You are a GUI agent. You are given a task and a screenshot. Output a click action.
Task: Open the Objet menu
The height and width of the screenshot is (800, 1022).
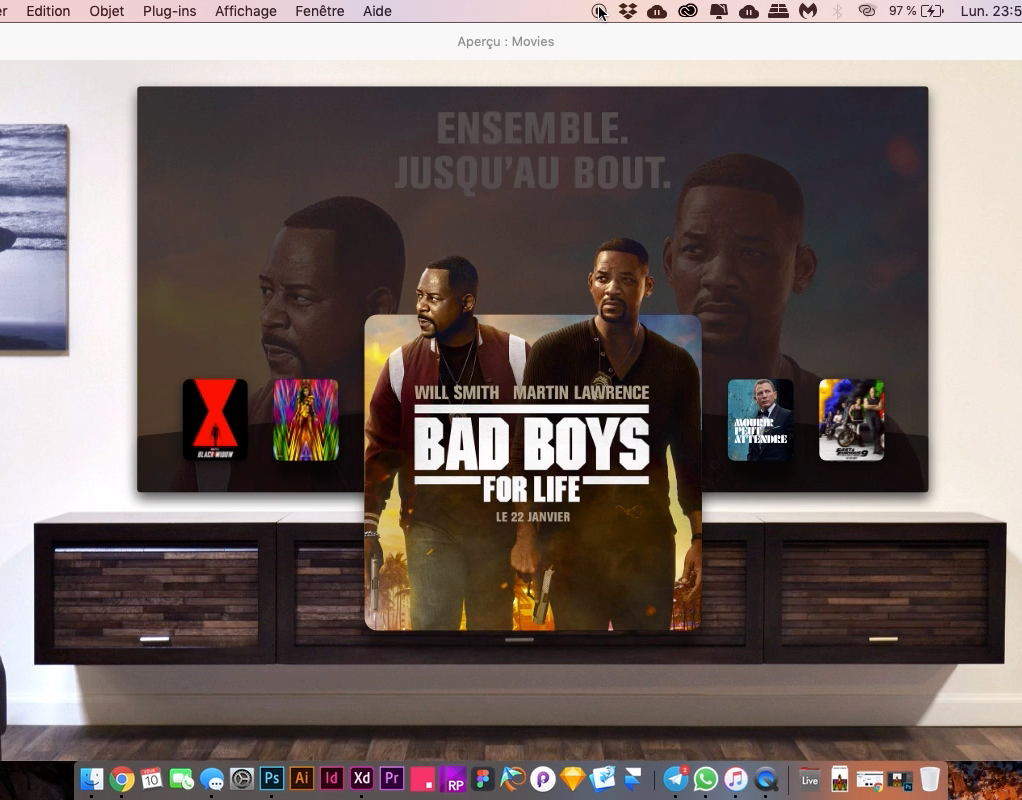pyautogui.click(x=107, y=11)
